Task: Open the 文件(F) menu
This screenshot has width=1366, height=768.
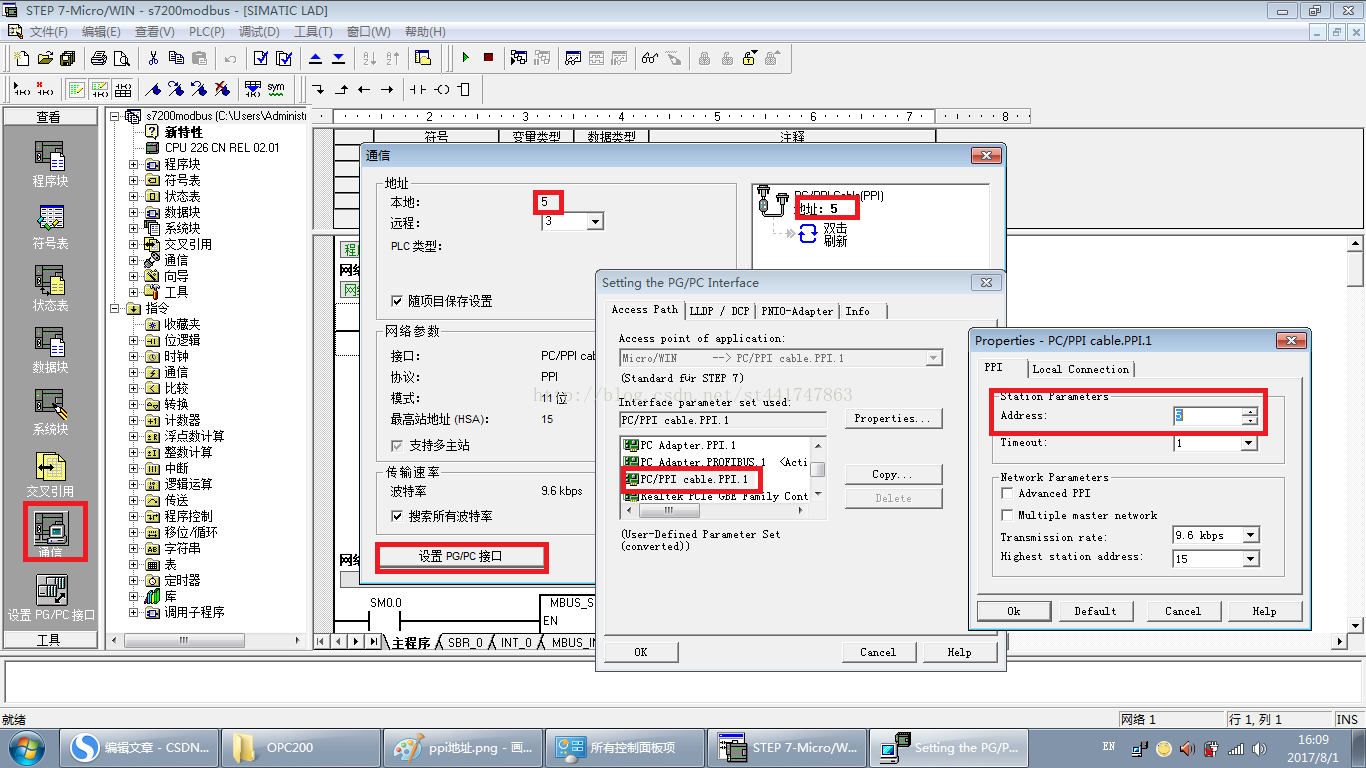Action: coord(48,32)
